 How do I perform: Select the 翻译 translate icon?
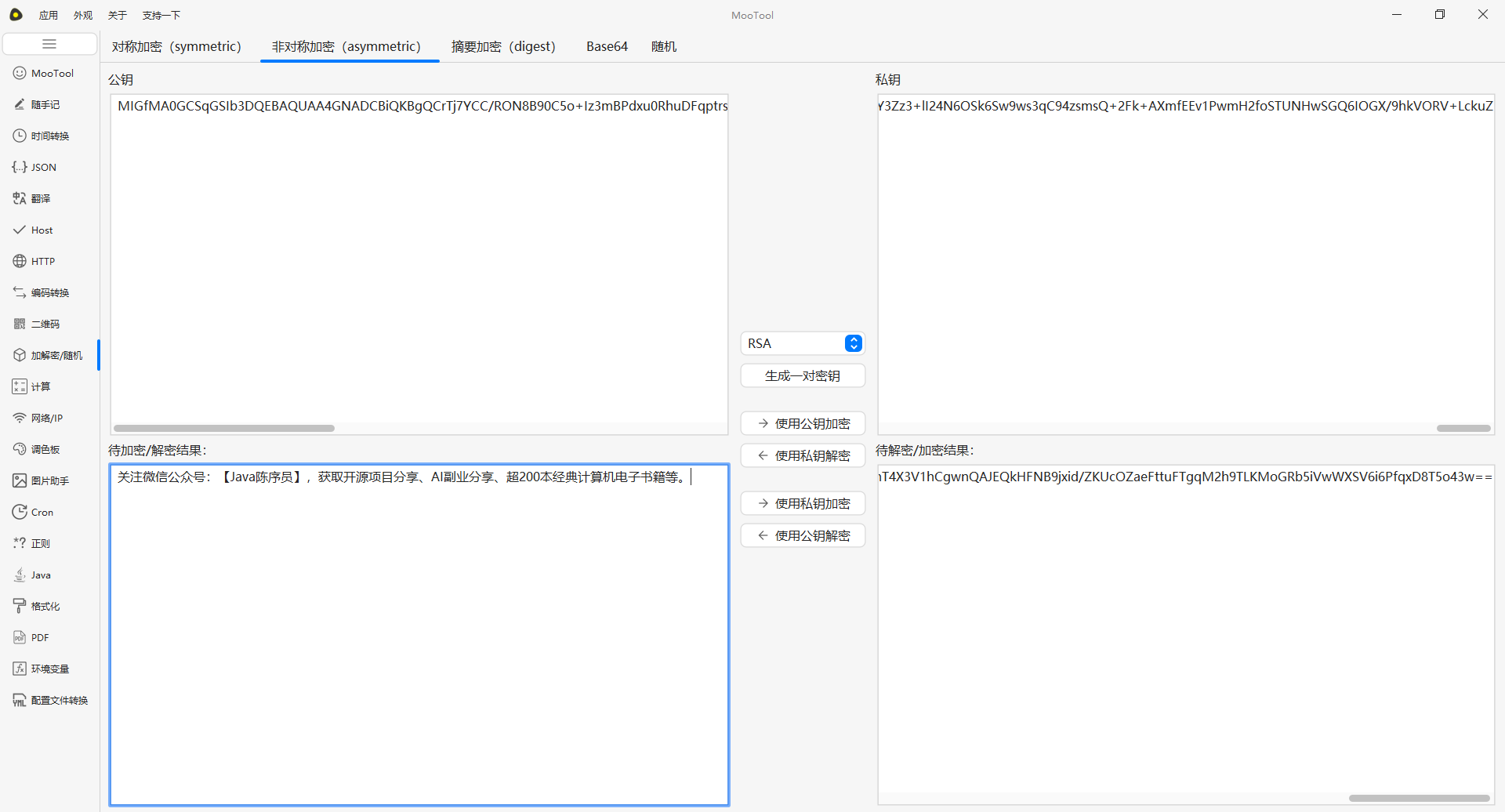20,198
